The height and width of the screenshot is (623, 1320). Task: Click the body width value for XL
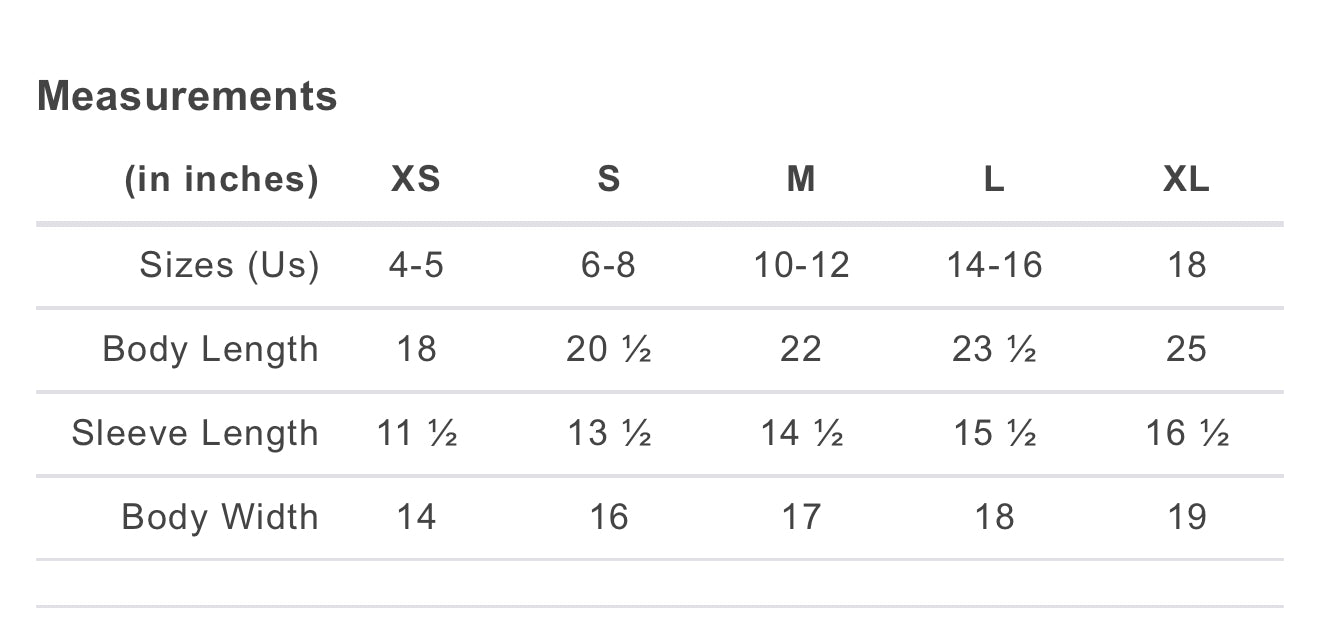(1187, 517)
